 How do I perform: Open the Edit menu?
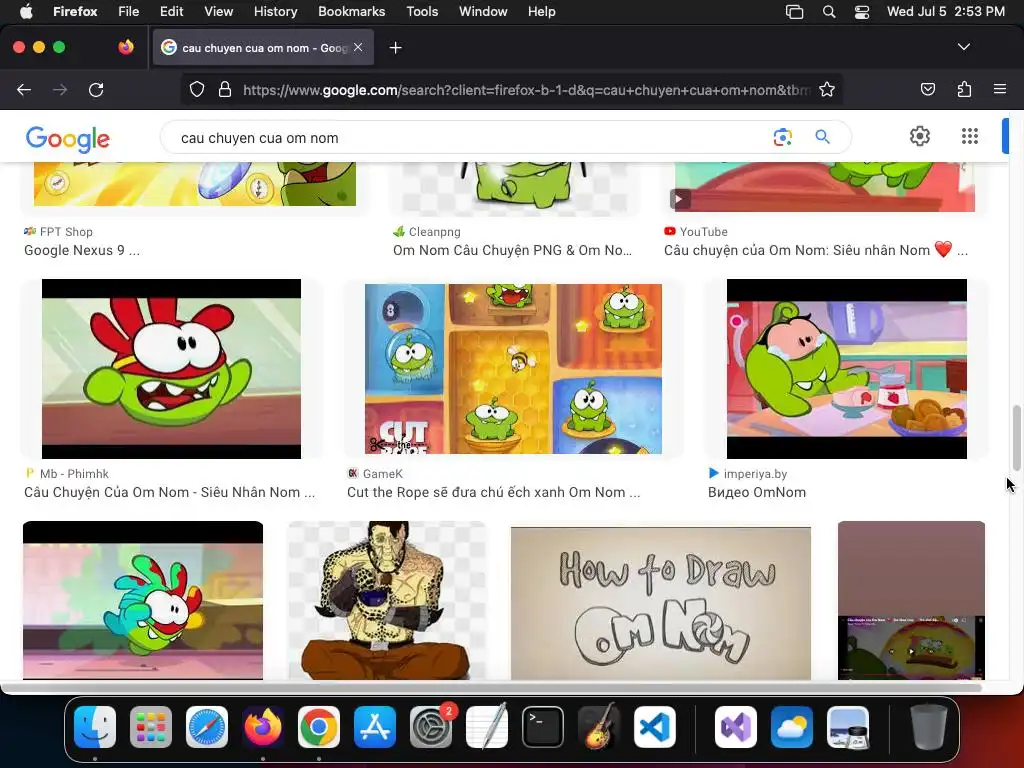pyautogui.click(x=171, y=11)
